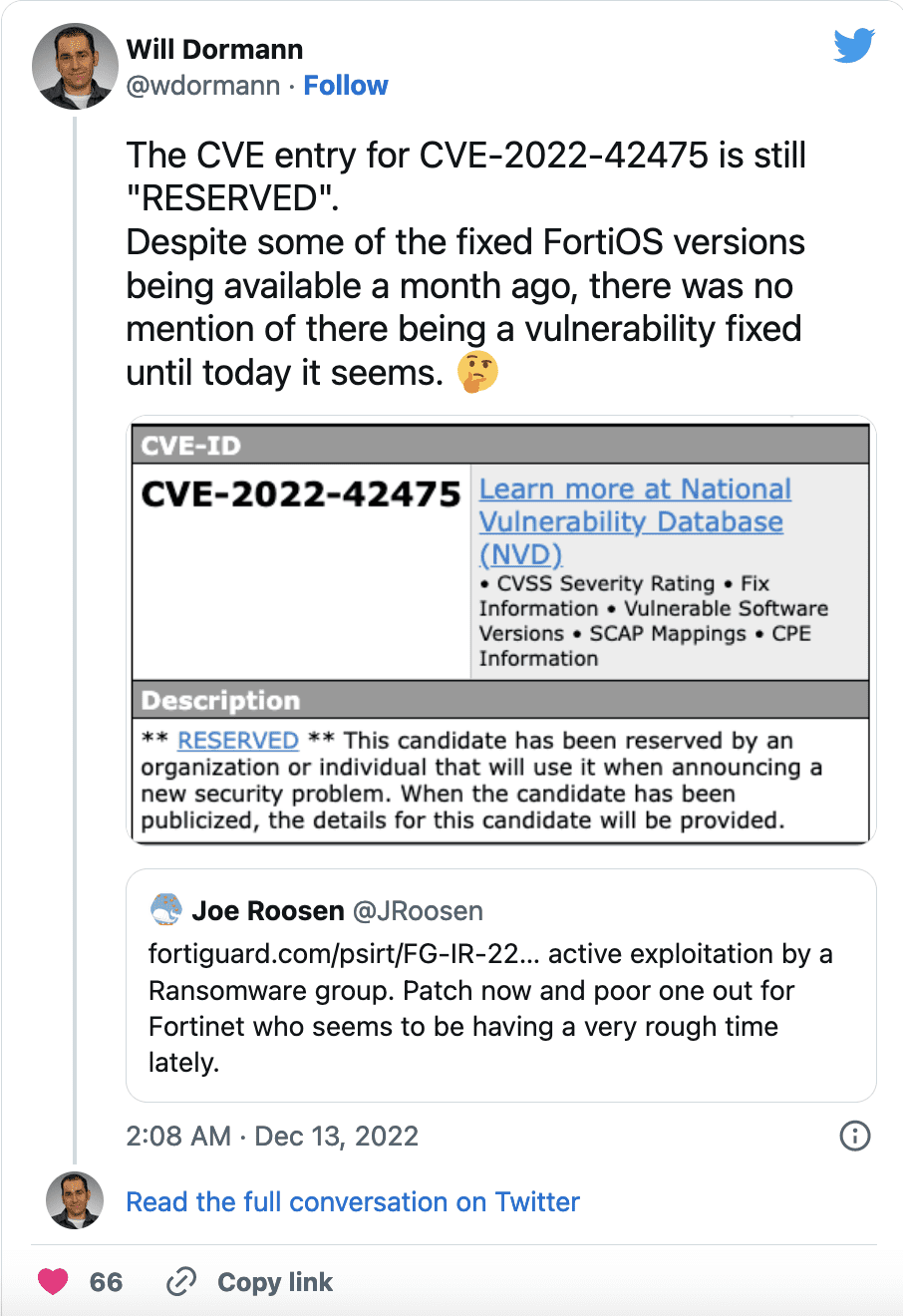Click the heart like icon
This screenshot has width=903, height=1316.
point(53,1281)
